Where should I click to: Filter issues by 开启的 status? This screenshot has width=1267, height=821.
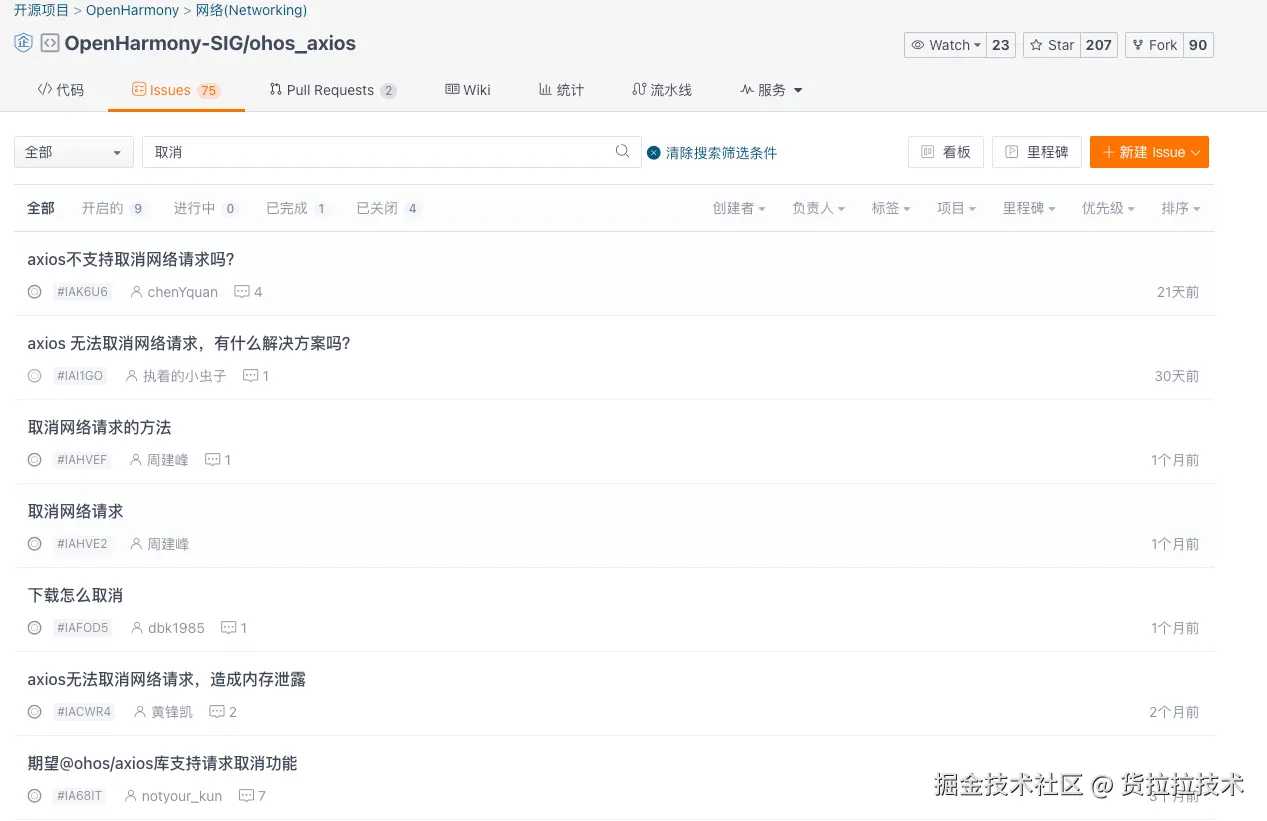point(114,208)
